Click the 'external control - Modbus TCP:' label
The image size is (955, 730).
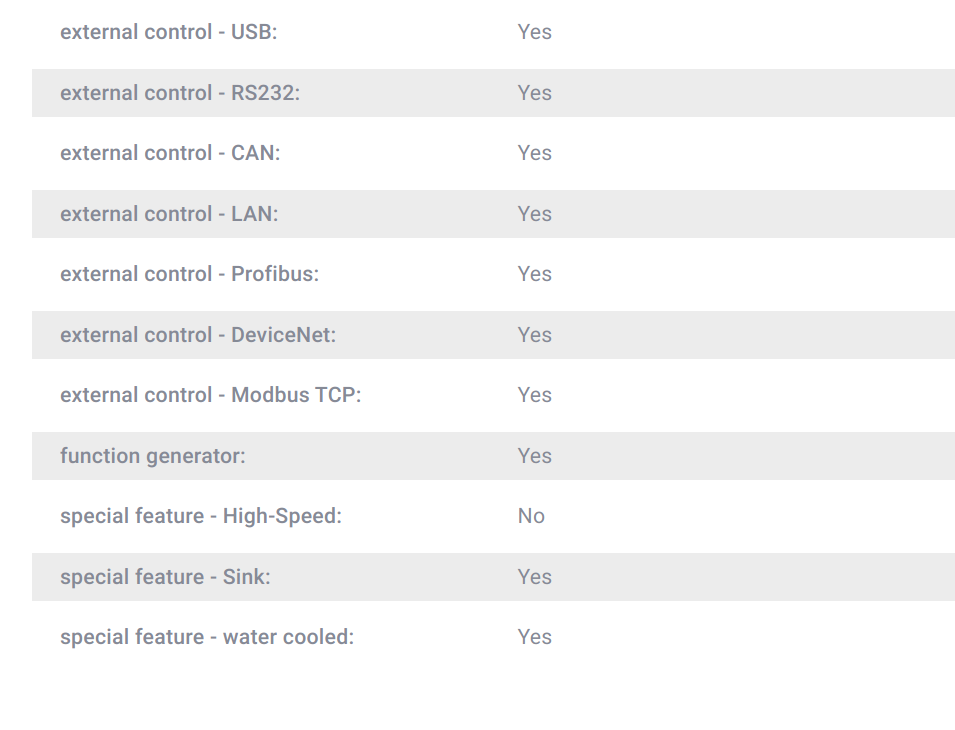211,395
